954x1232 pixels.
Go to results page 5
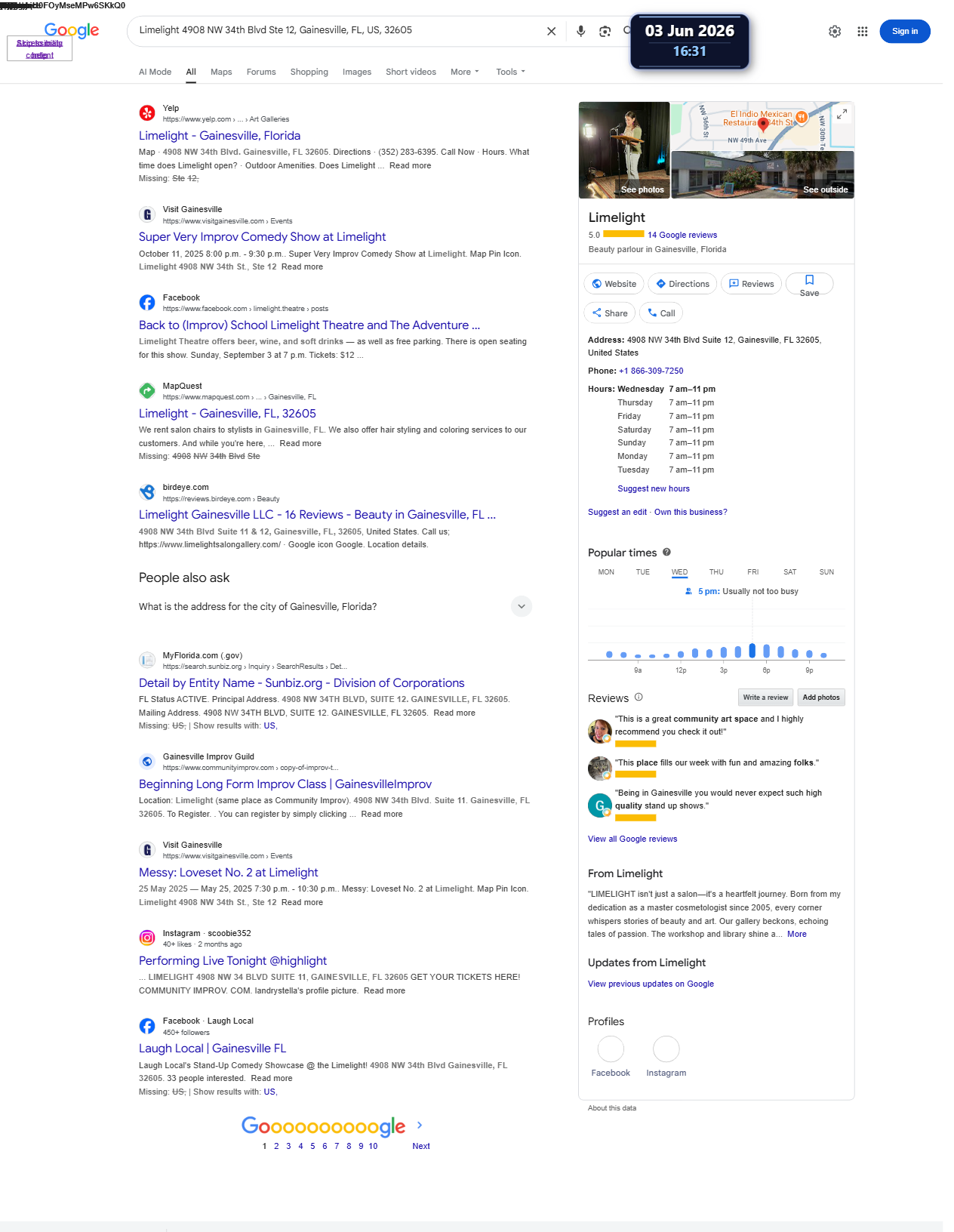[x=312, y=1146]
